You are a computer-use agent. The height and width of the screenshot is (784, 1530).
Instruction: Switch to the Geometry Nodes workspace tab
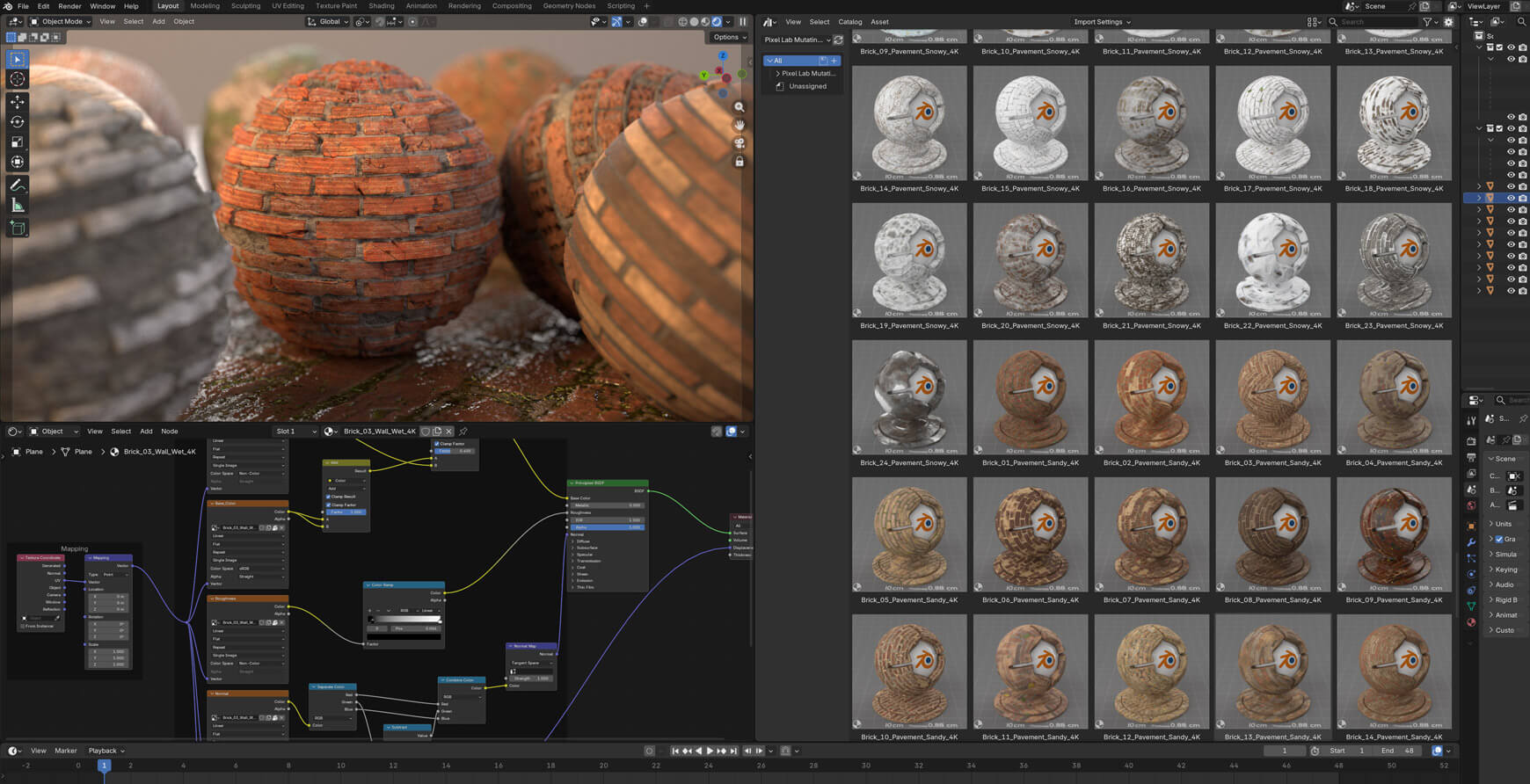pyautogui.click(x=569, y=6)
